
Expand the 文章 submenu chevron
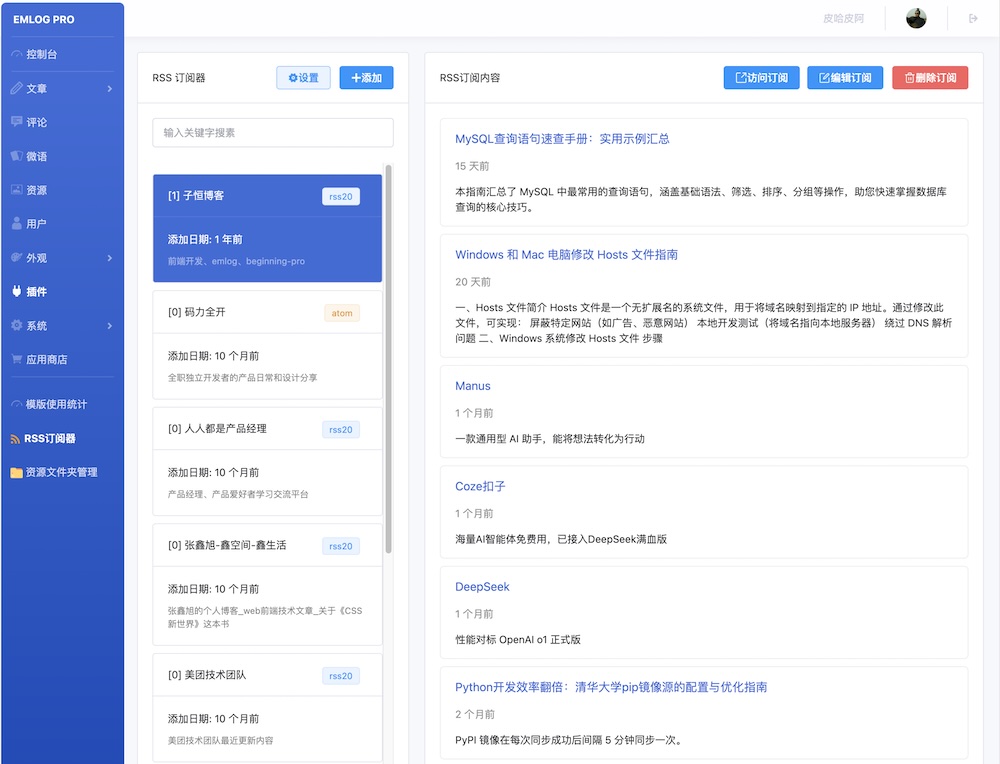pyautogui.click(x=109, y=89)
